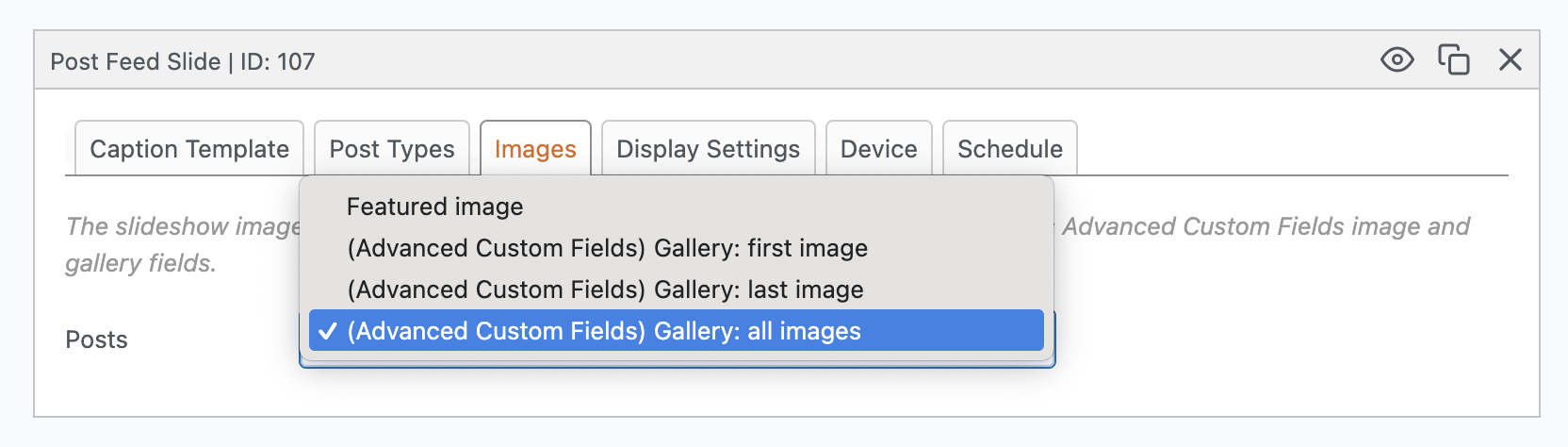The height and width of the screenshot is (447, 1568).
Task: Choose the Featured image option
Action: pyautogui.click(x=434, y=207)
